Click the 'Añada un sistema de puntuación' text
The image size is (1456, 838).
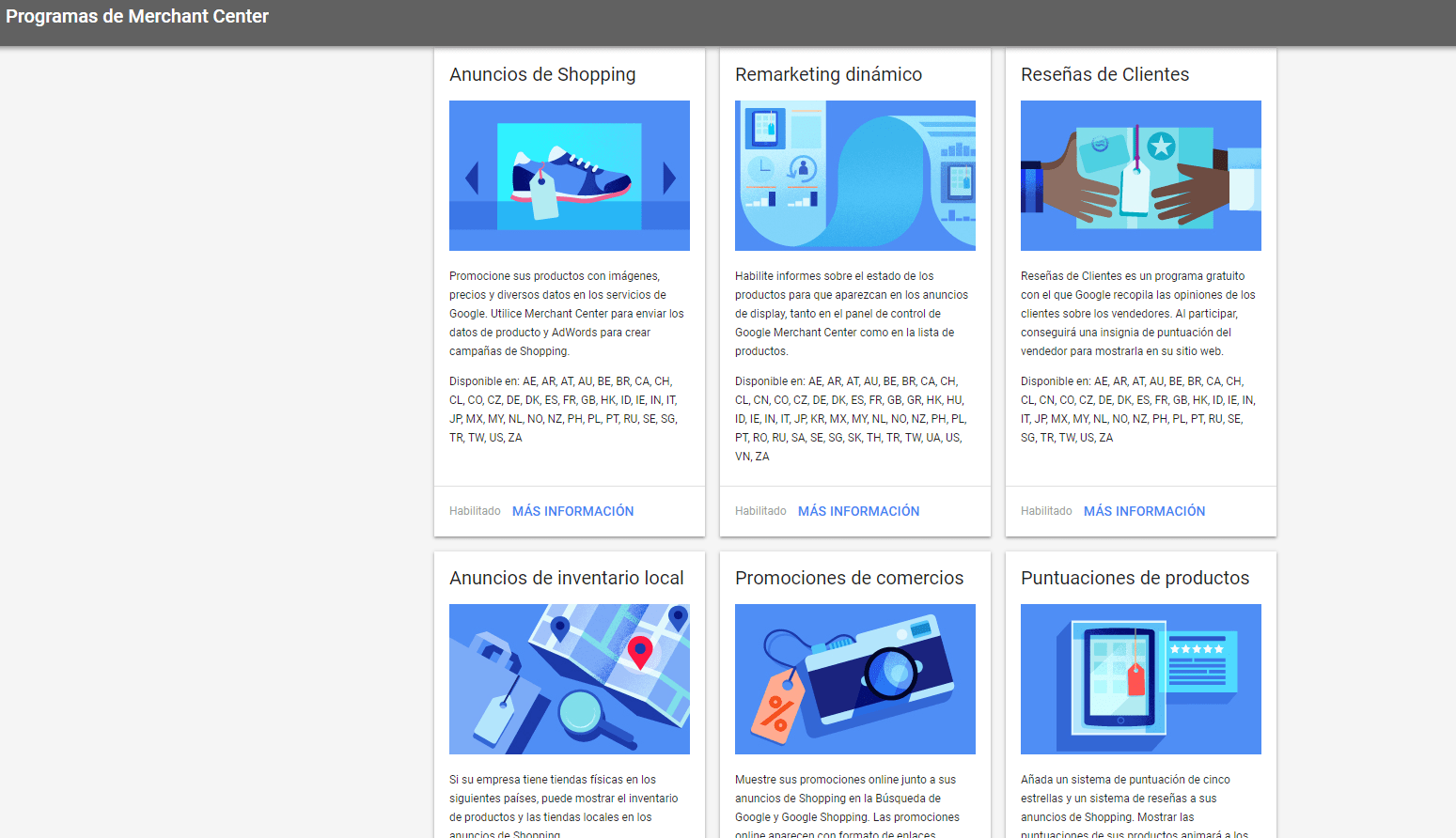(x=1135, y=807)
